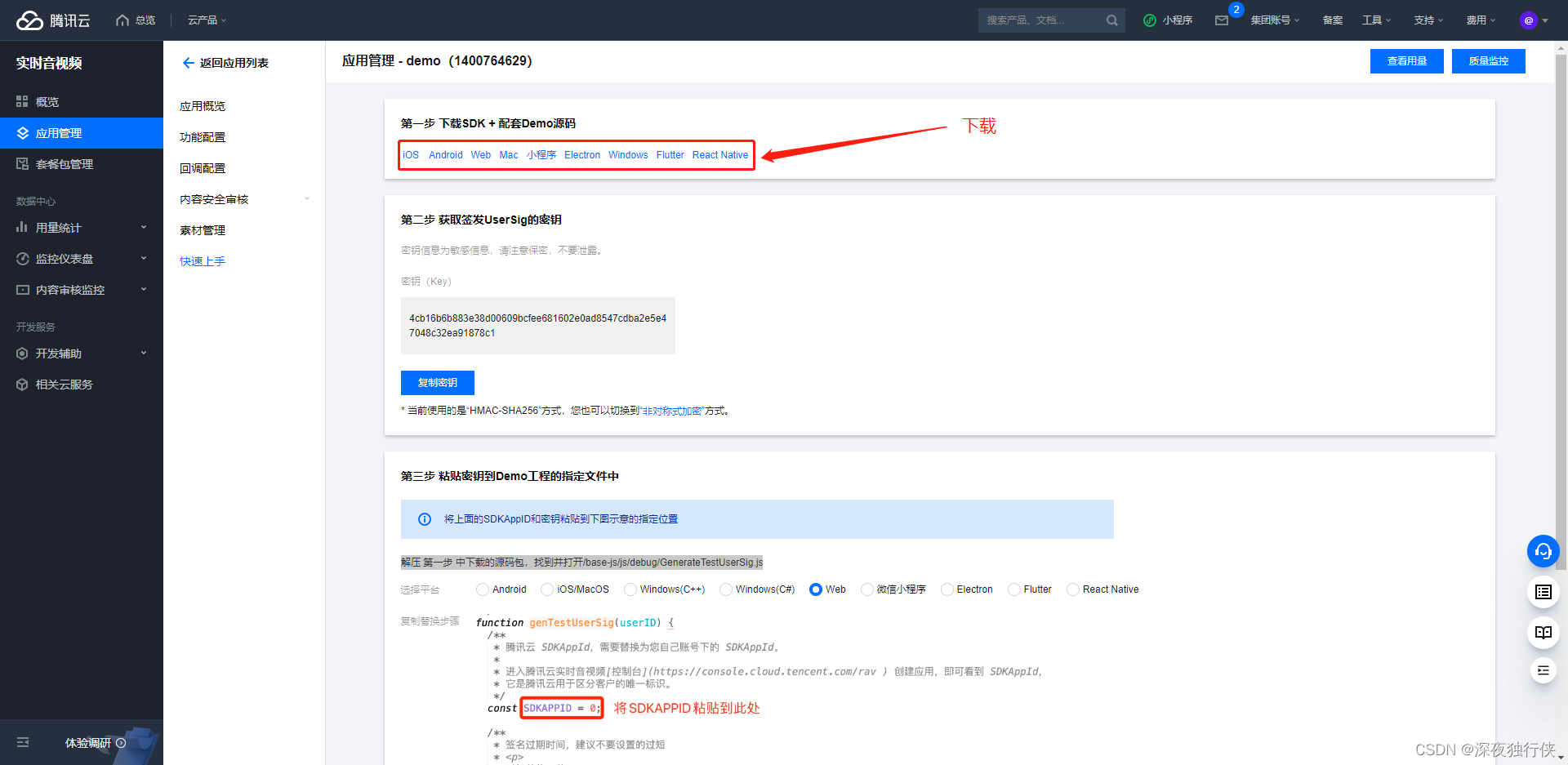
Task: Open the 云产品 dropdown
Action: [x=207, y=20]
